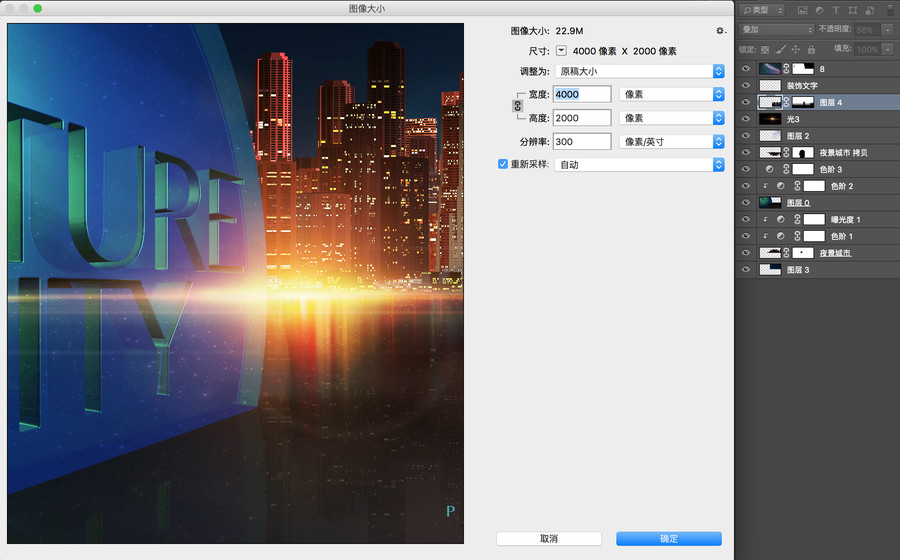Filter layers by shape layer icon
The width and height of the screenshot is (900, 560).
pos(853,10)
